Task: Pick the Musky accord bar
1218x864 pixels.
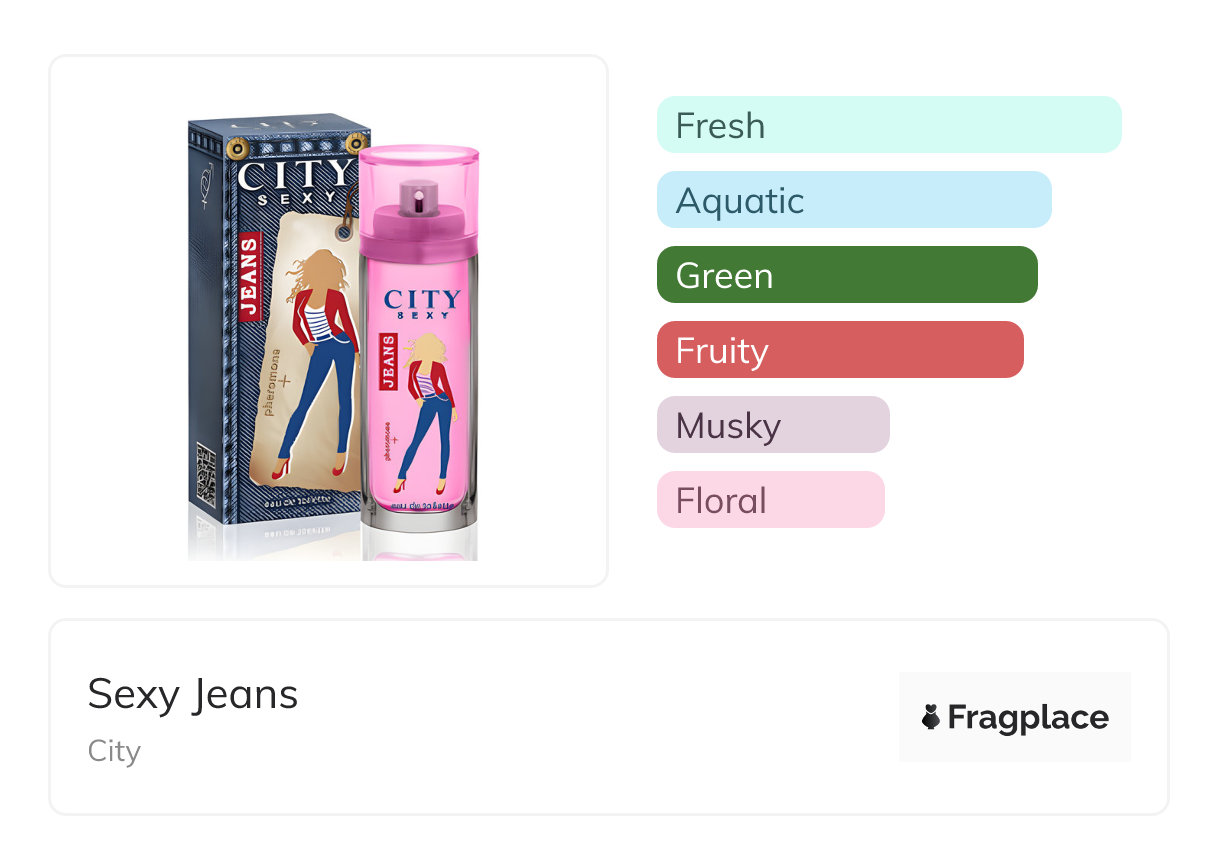Action: 773,425
